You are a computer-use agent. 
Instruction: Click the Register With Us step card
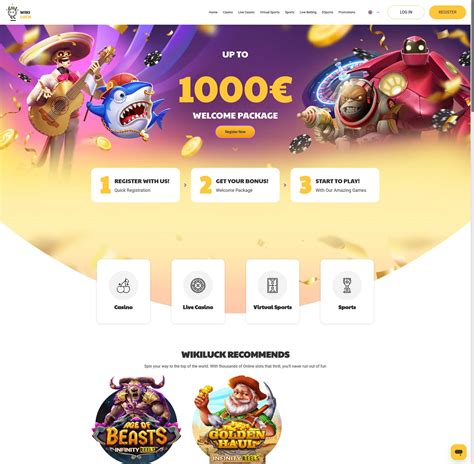136,185
